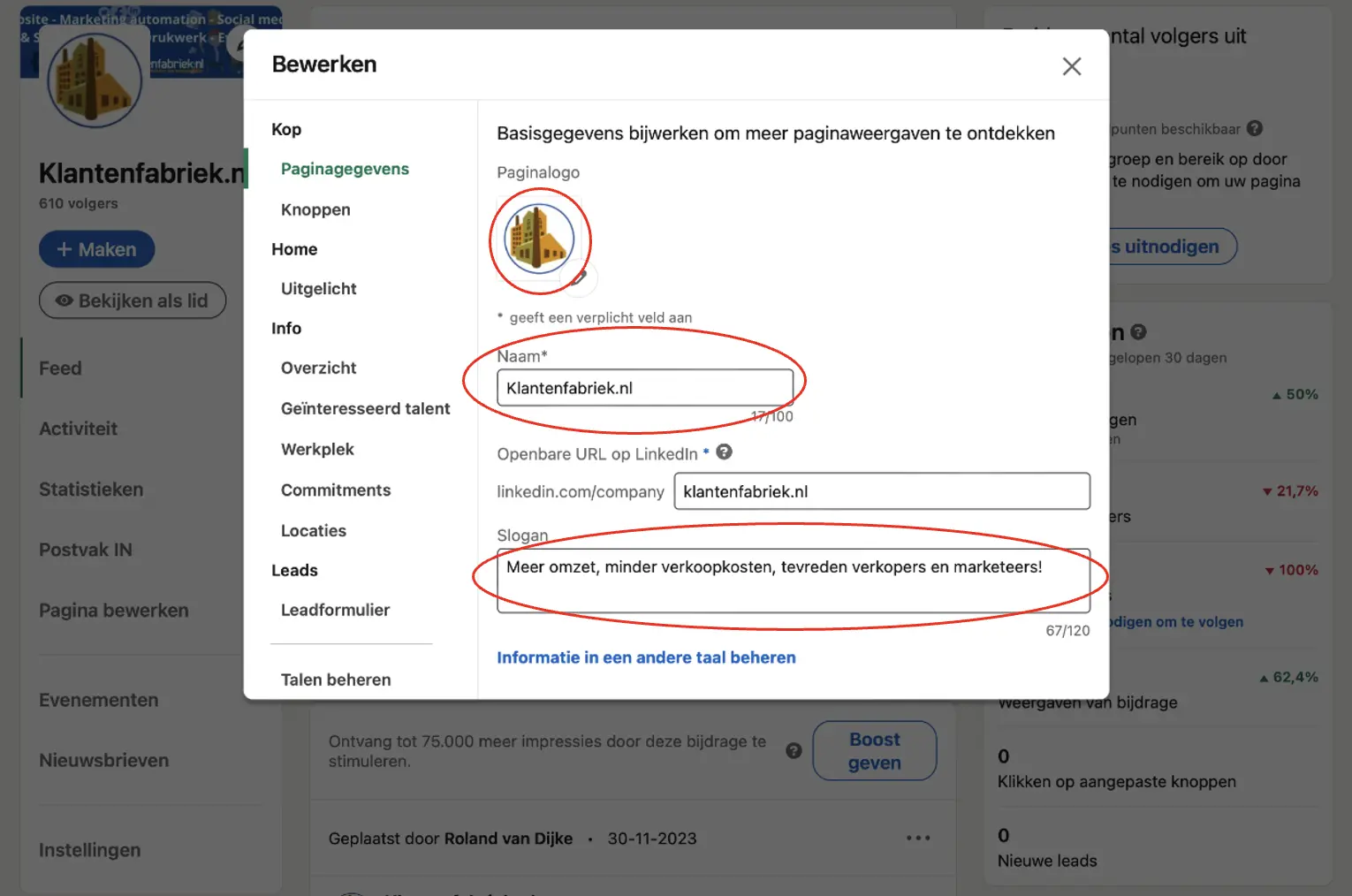Open the Werkplek section
Viewport: 1352px width, 896px height.
317,449
